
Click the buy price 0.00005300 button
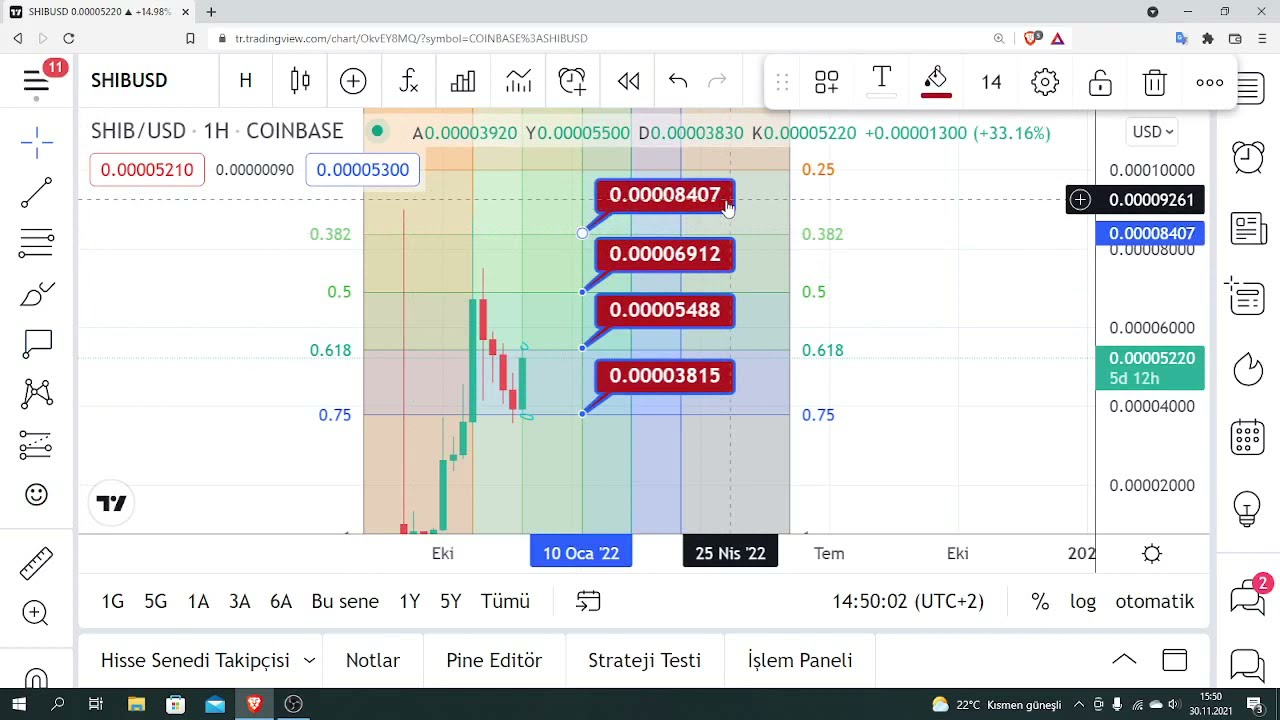click(362, 170)
